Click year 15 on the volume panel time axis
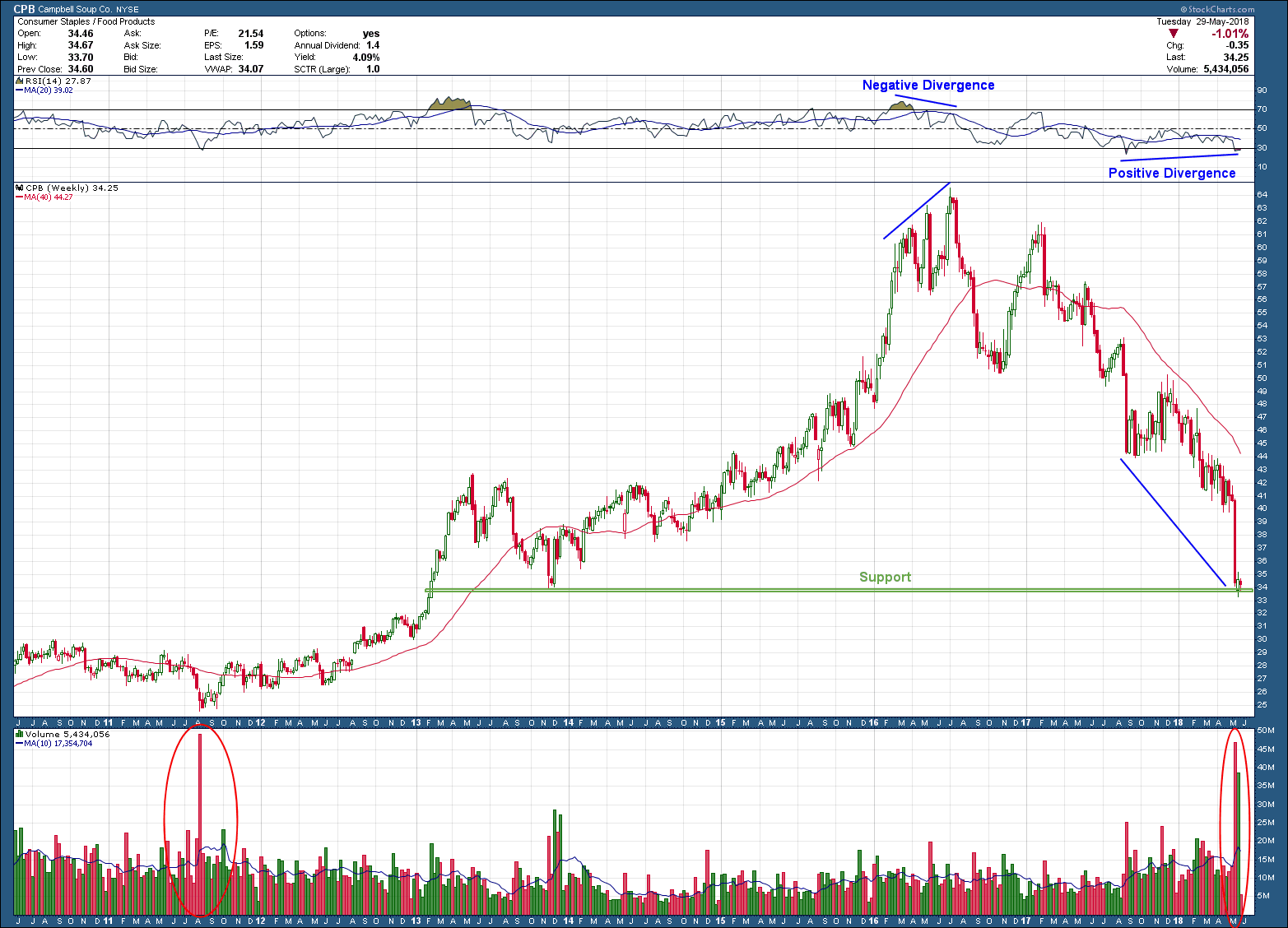This screenshot has height=928, width=1288. coord(720,921)
